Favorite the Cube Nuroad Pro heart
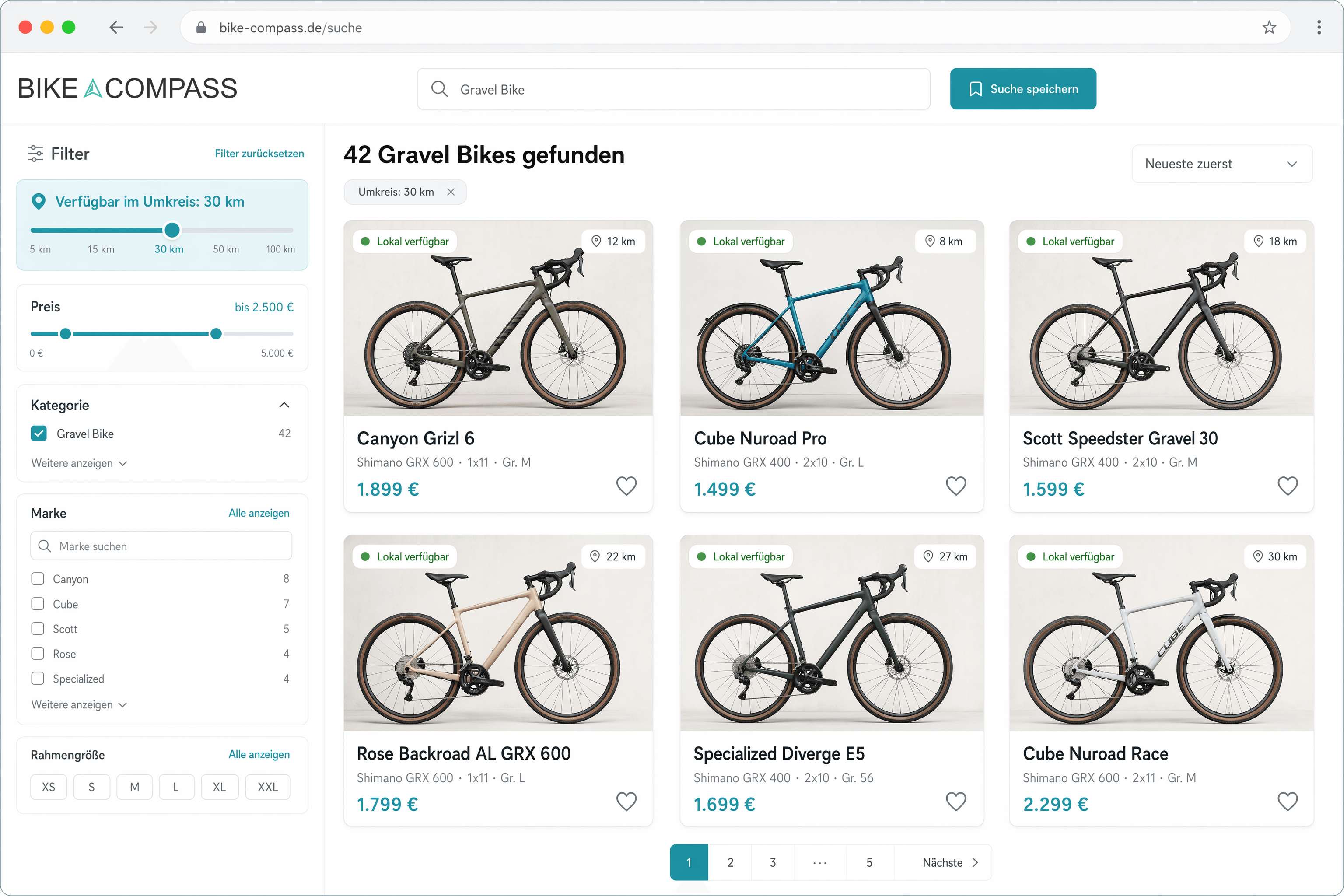This screenshot has height=896, width=1344. tap(956, 486)
